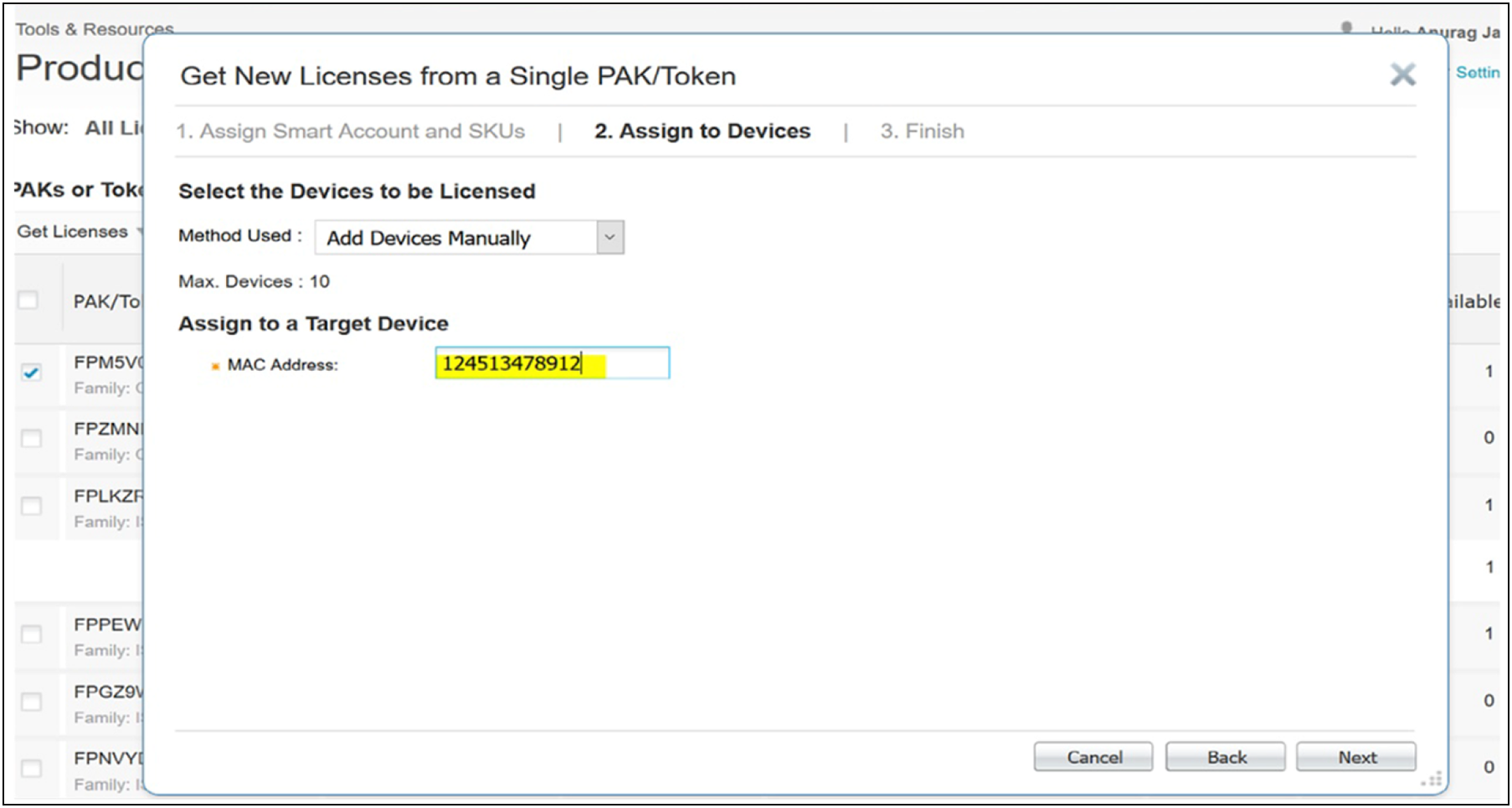Click the FPZMN PAK entry text

pyautogui.click(x=109, y=429)
